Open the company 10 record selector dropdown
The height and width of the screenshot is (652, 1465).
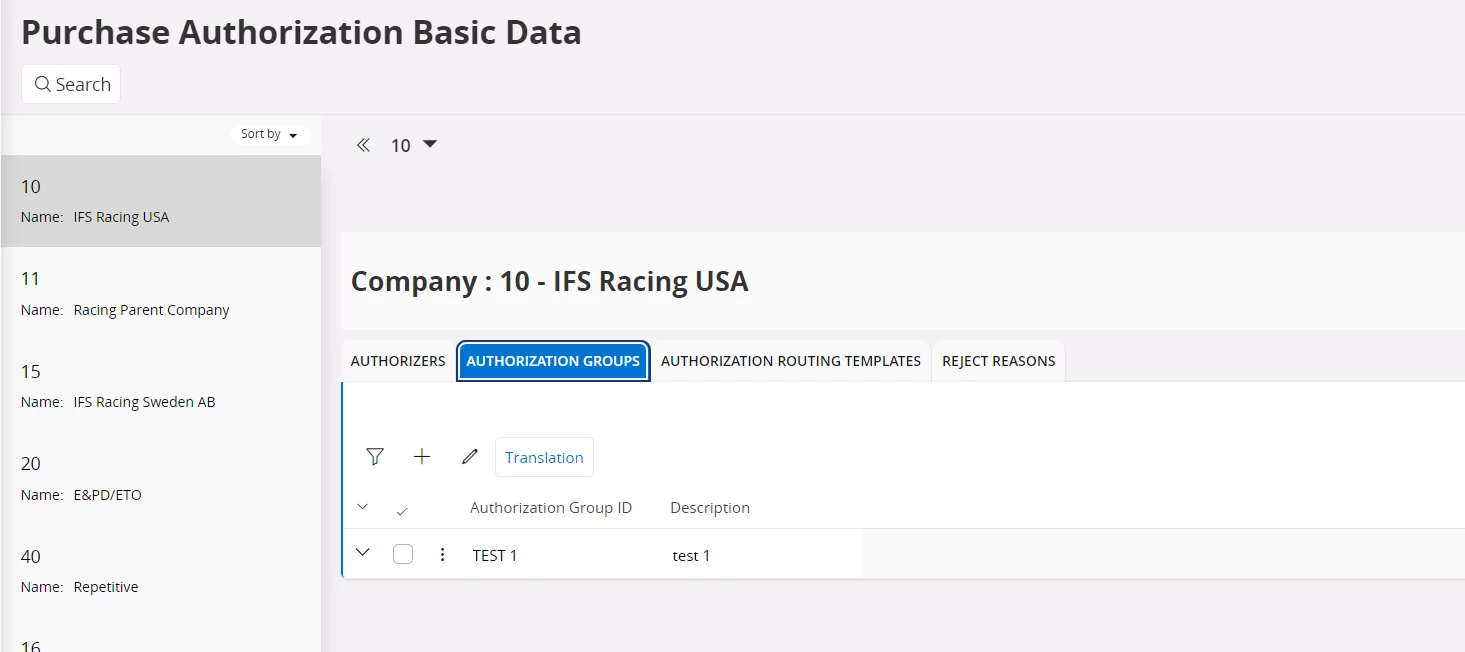[429, 145]
